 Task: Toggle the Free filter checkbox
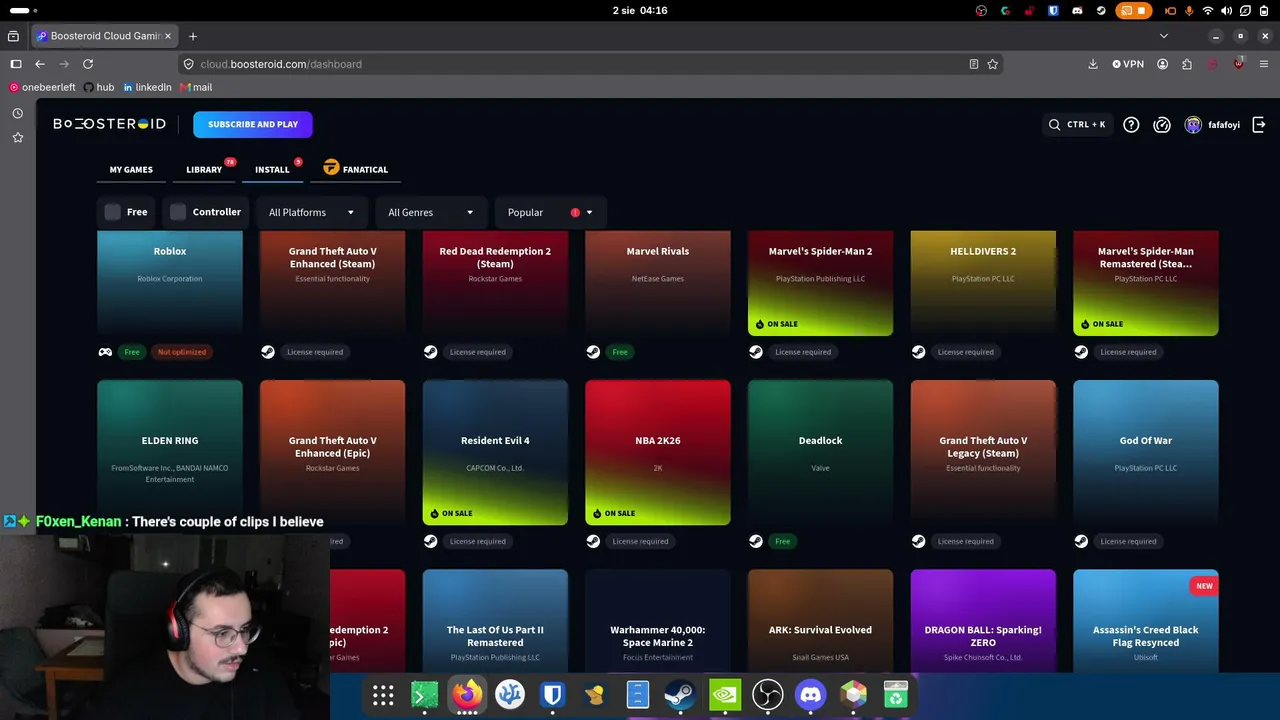tap(113, 212)
